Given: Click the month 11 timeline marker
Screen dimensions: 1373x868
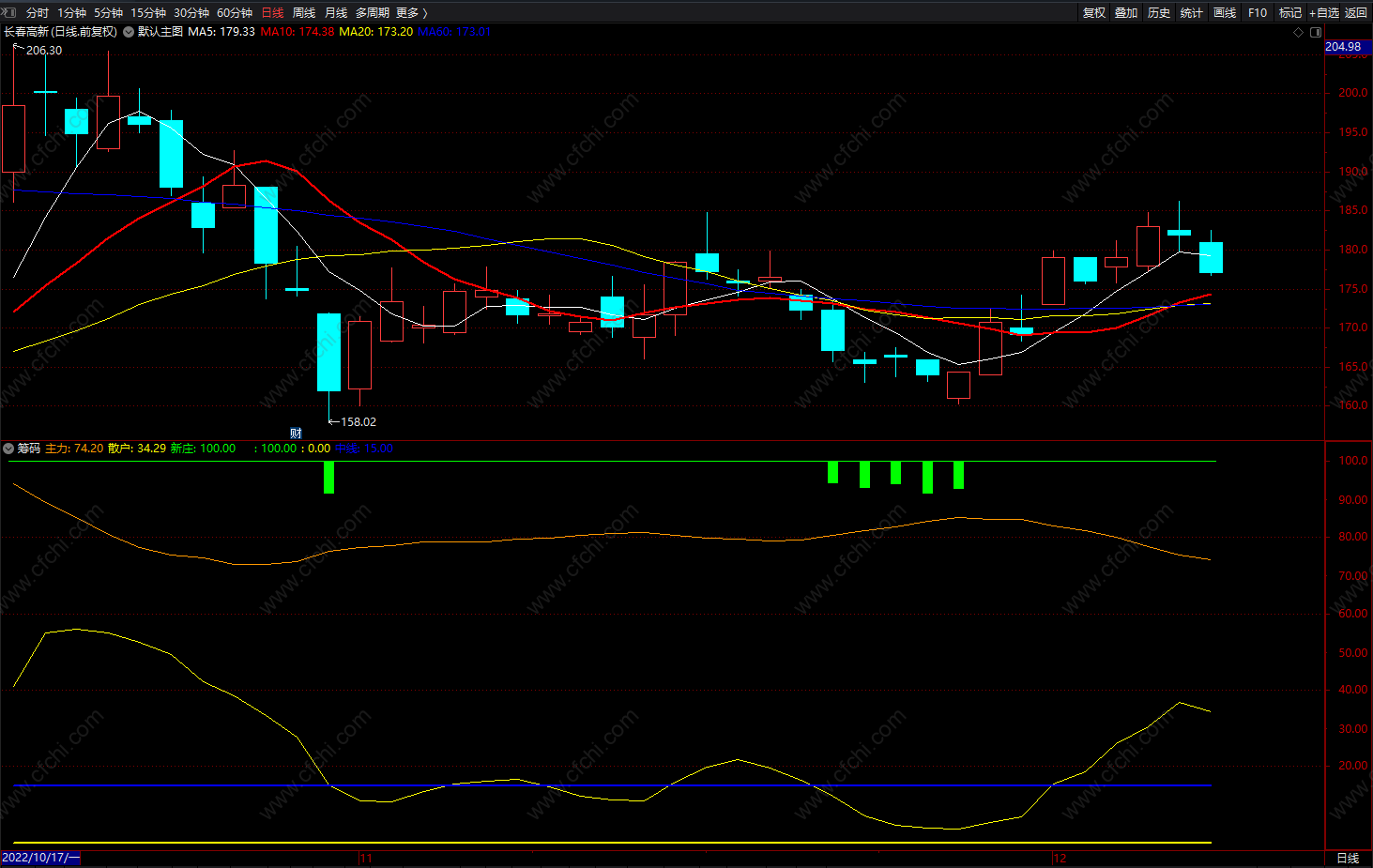Looking at the screenshot, I should pos(366,859).
